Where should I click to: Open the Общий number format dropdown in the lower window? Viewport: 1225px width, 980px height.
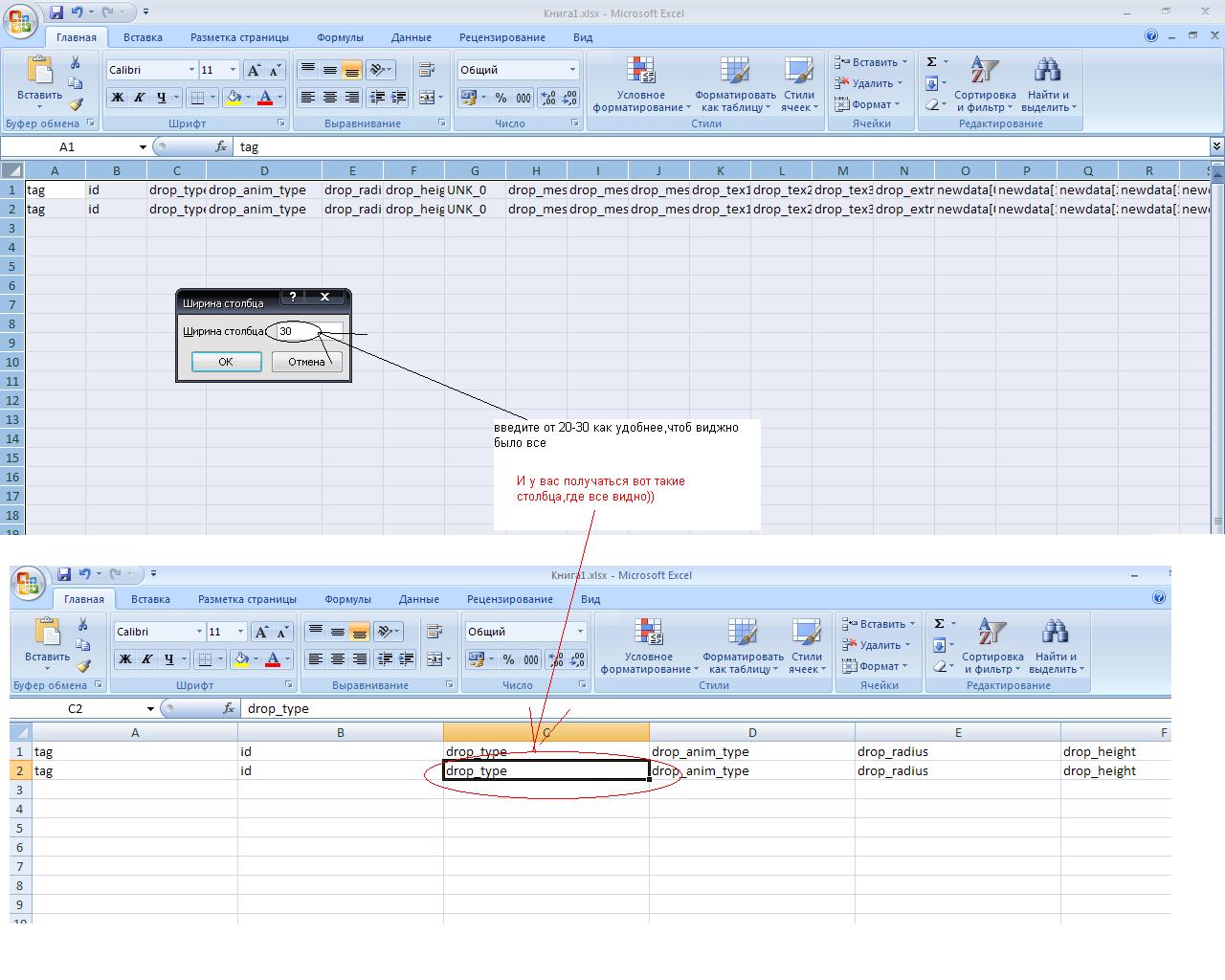click(580, 632)
